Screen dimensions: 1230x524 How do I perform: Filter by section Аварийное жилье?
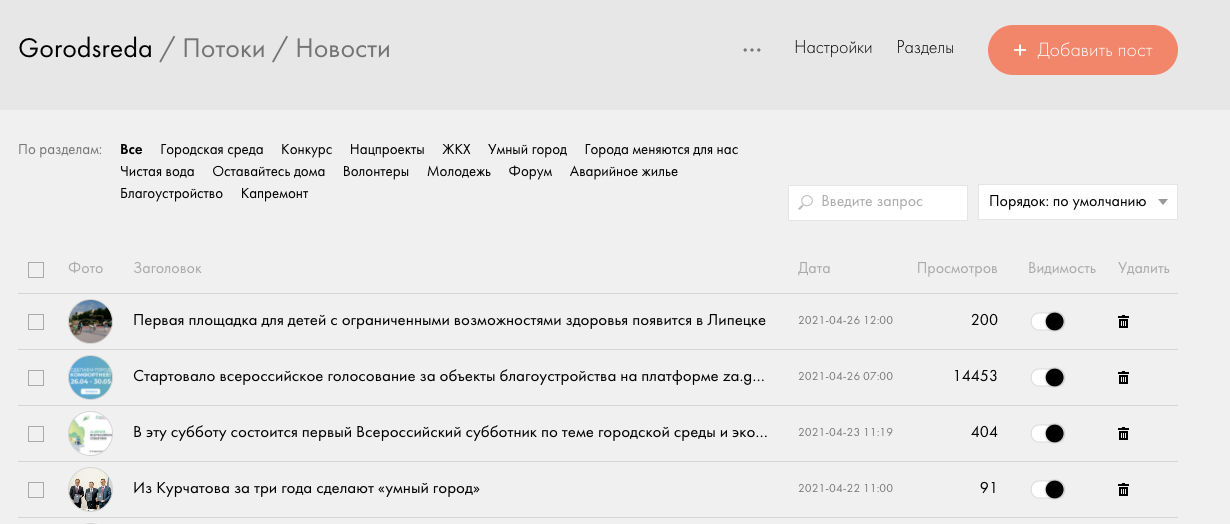pos(624,172)
